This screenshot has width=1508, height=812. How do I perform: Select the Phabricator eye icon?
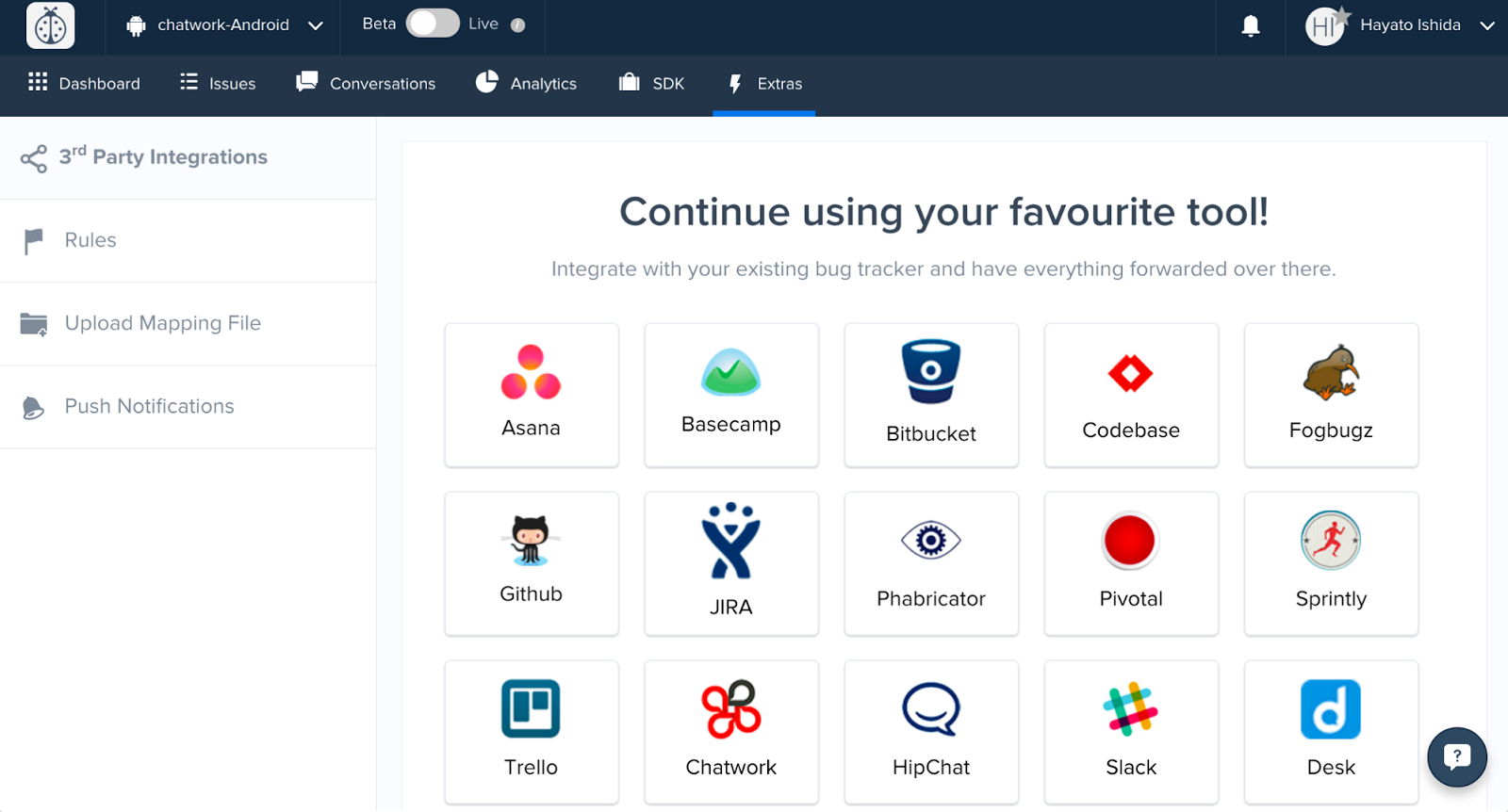[x=931, y=541]
